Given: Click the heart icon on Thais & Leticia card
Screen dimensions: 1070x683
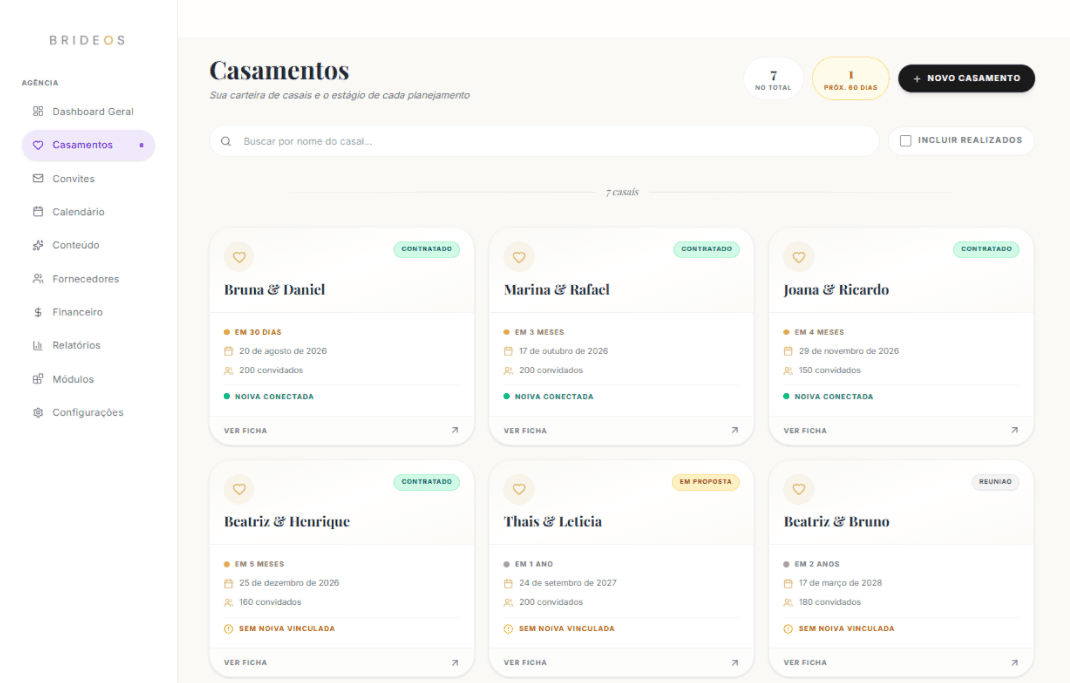Looking at the screenshot, I should pyautogui.click(x=519, y=489).
